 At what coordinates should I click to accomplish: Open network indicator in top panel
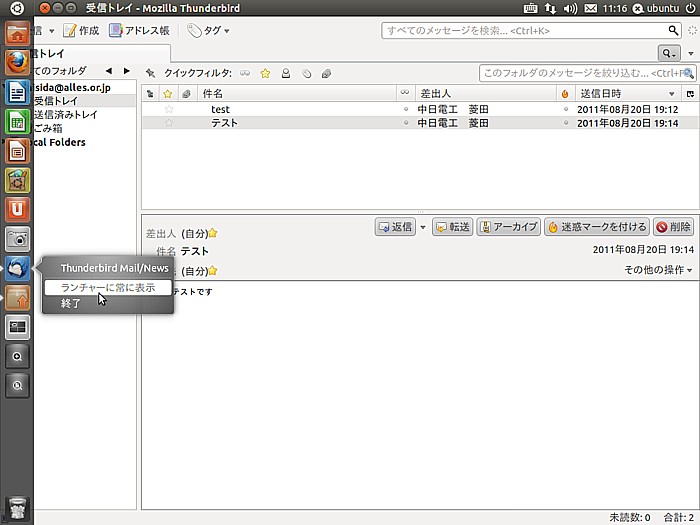[x=550, y=8]
